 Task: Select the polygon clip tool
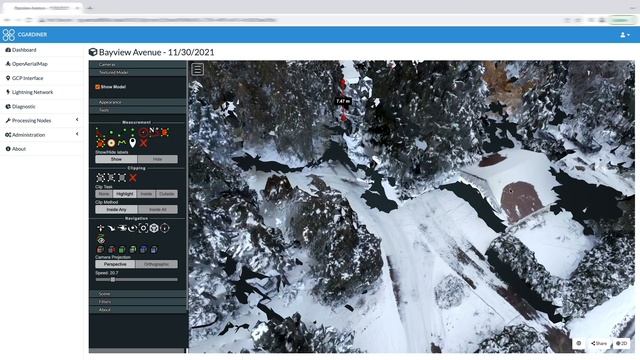tap(111, 178)
